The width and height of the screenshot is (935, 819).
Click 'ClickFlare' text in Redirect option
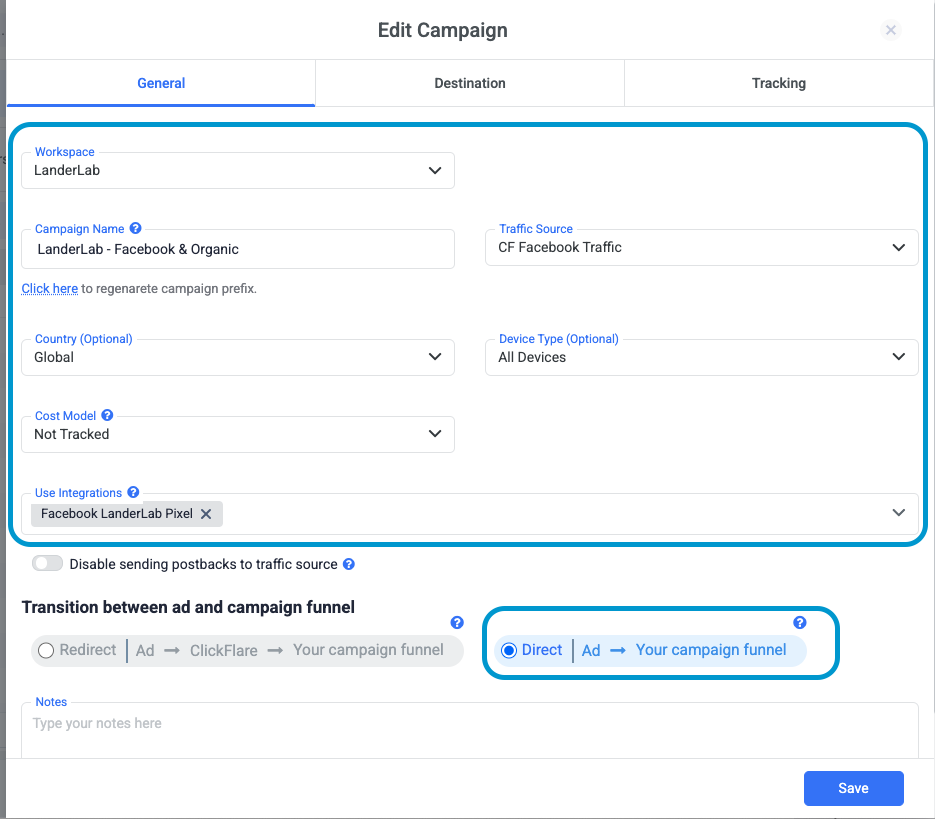[224, 650]
